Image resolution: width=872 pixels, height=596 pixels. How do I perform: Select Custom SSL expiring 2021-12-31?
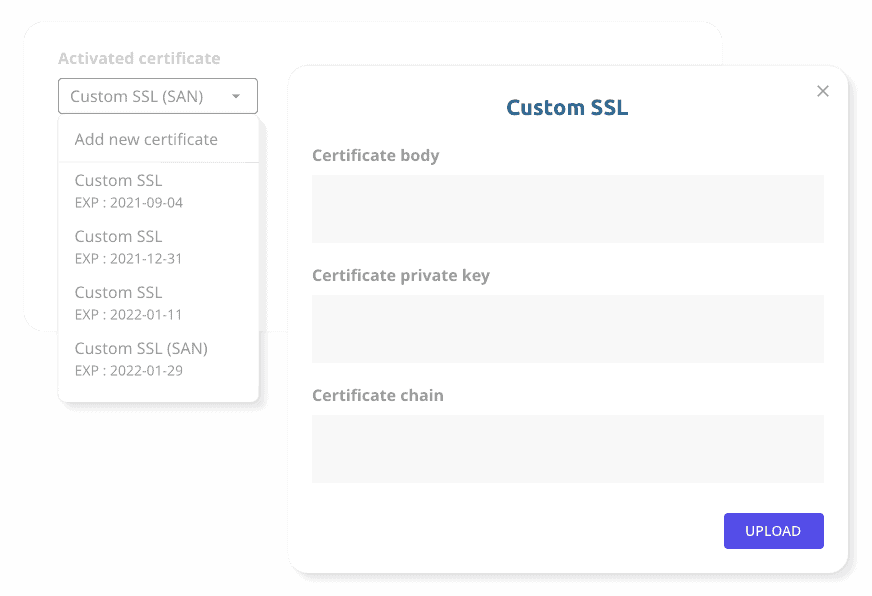tap(158, 247)
